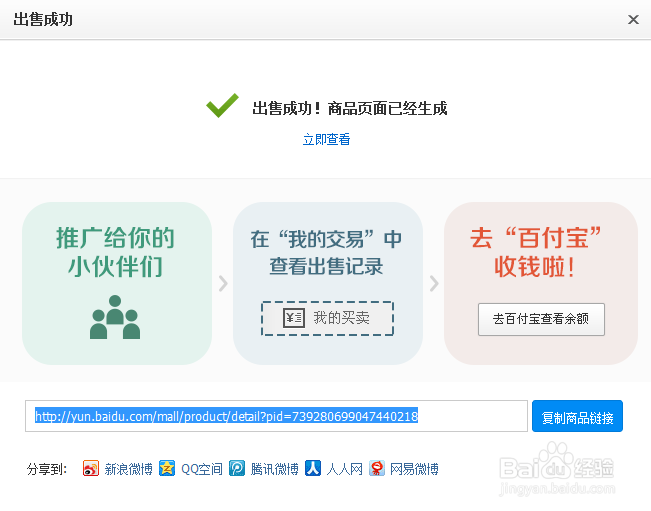Click the 去百付宝查看余额 button
The width and height of the screenshot is (651, 511).
(541, 319)
